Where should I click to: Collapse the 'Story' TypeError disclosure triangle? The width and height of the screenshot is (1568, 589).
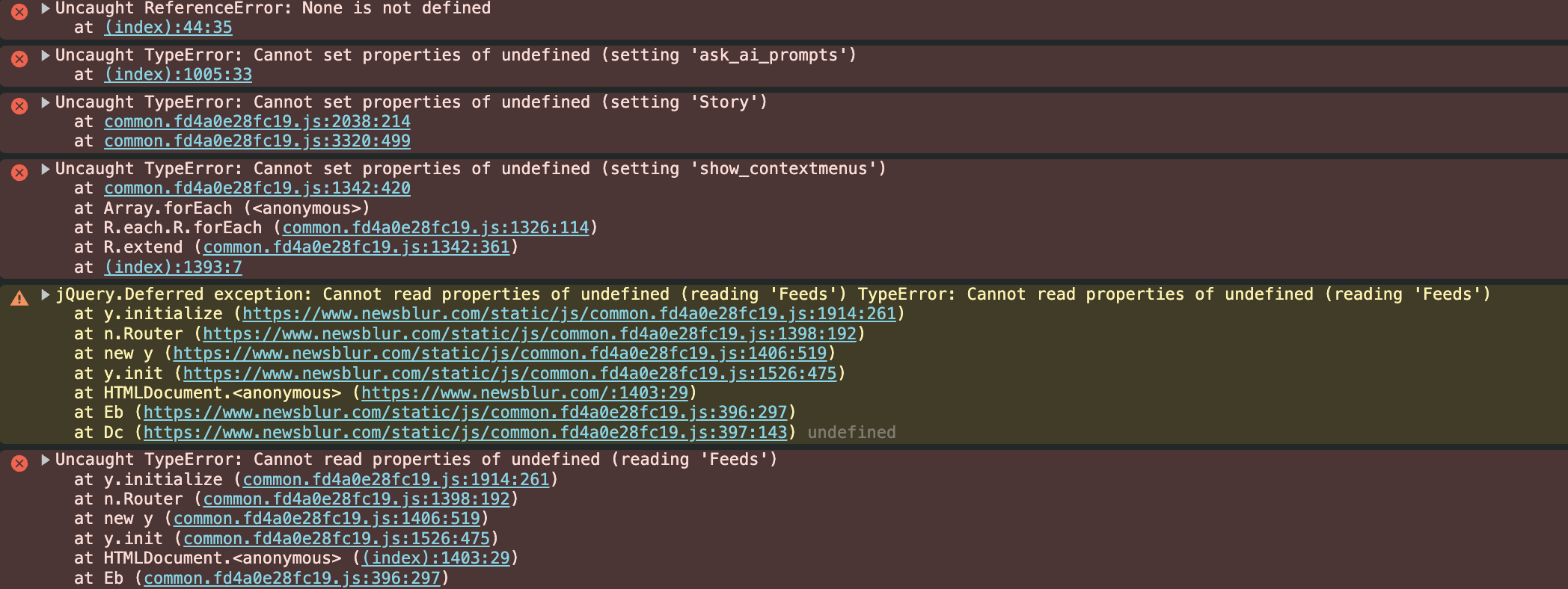click(x=46, y=102)
